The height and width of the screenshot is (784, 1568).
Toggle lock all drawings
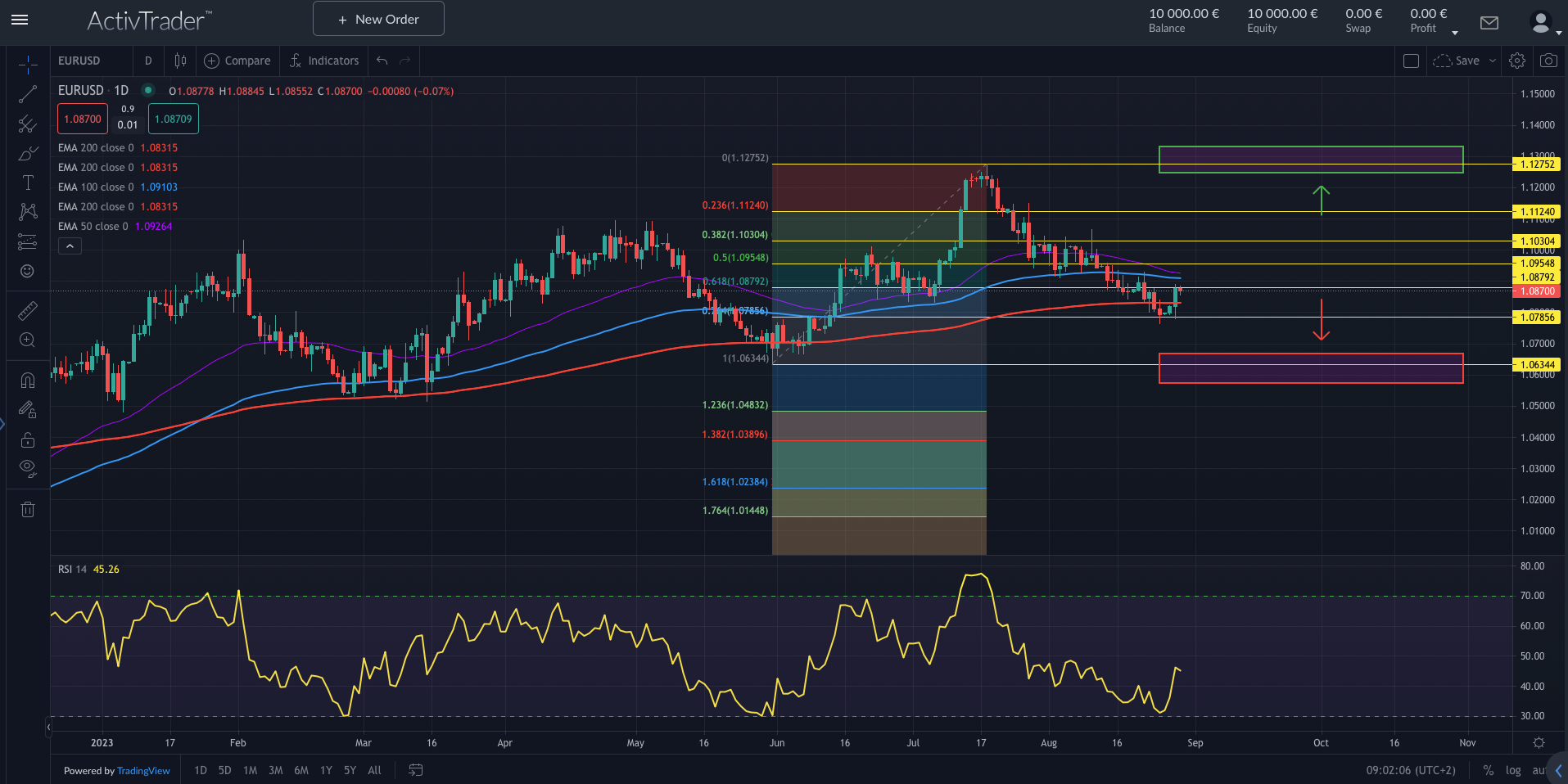tap(27, 440)
